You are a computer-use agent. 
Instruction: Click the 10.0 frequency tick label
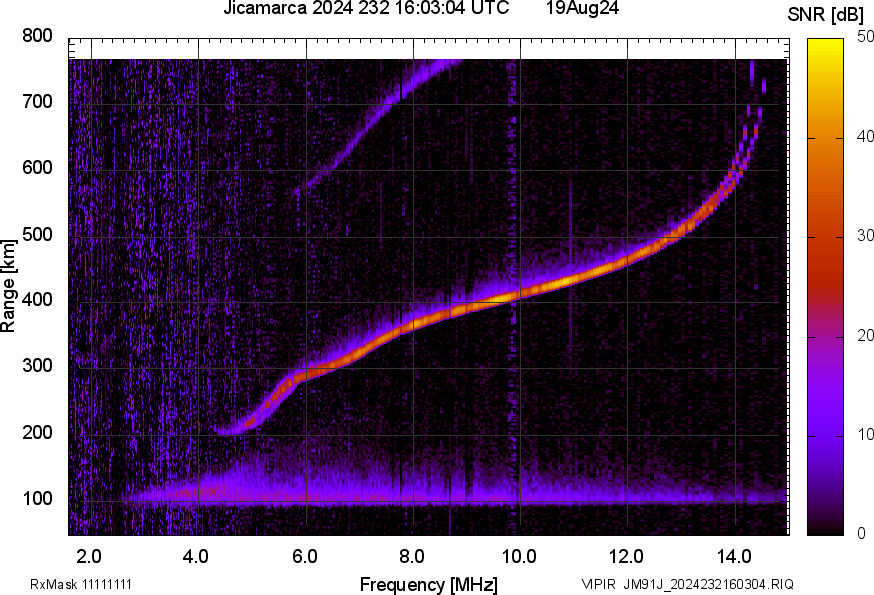click(x=519, y=557)
